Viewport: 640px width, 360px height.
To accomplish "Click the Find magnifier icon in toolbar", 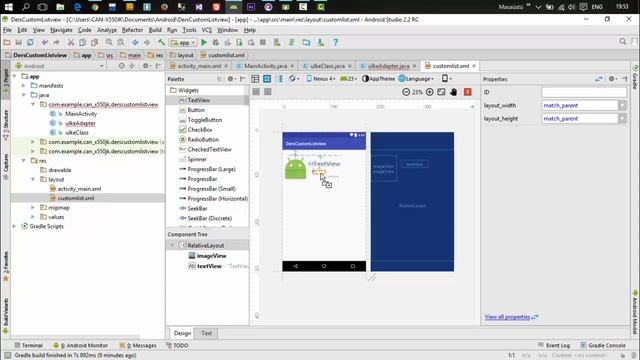I will tap(109, 42).
